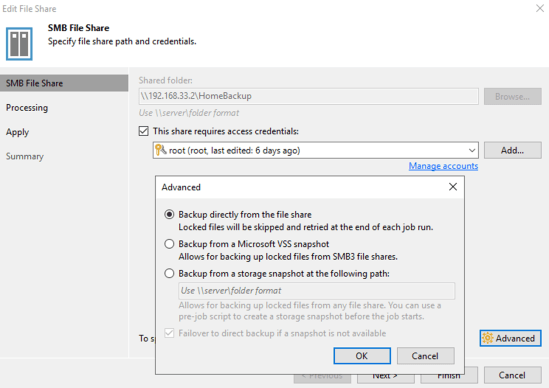
Task: Select Backup from a Microsoft VSS snapshot
Action: click(169, 244)
